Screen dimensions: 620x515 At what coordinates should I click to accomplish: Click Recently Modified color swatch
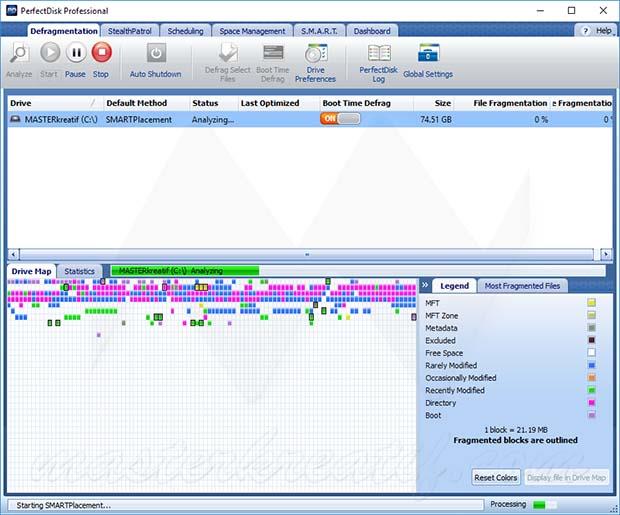(x=592, y=390)
